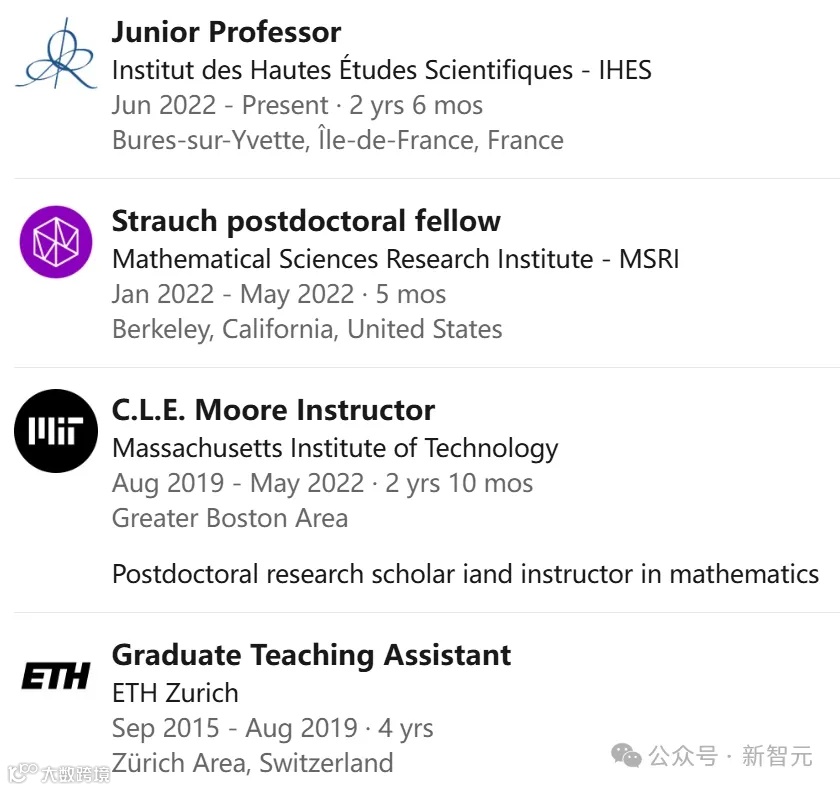Select the Berkeley, California location line
Image resolution: width=840 pixels, height=790 pixels.
307,329
